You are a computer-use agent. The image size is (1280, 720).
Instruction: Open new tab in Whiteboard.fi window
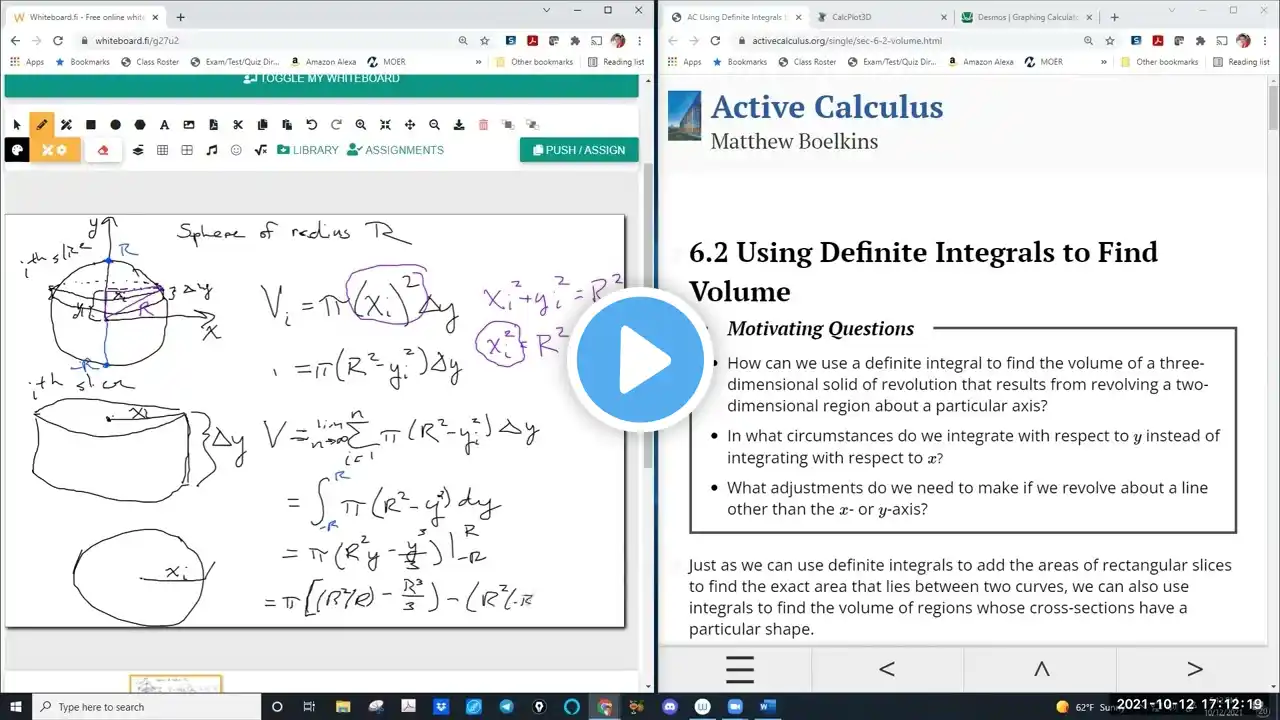[x=180, y=17]
